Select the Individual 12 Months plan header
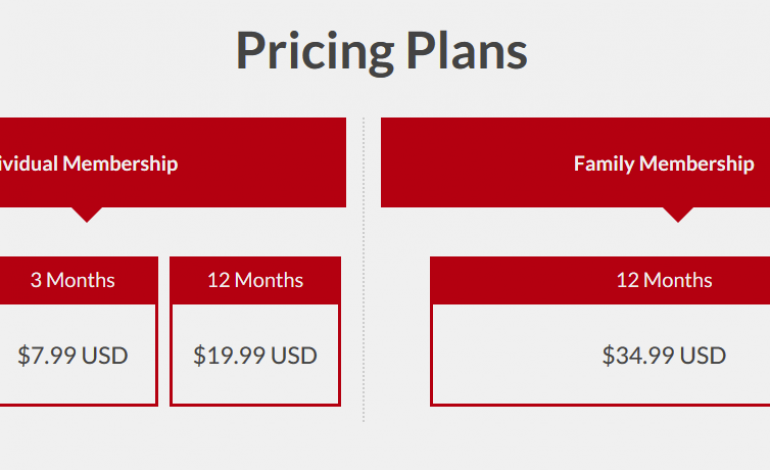The width and height of the screenshot is (770, 470). [255, 280]
